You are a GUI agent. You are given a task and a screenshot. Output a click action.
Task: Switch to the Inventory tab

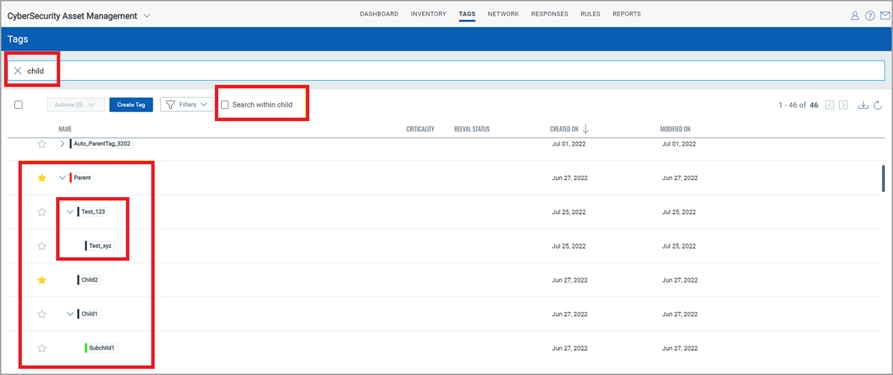[x=428, y=14]
